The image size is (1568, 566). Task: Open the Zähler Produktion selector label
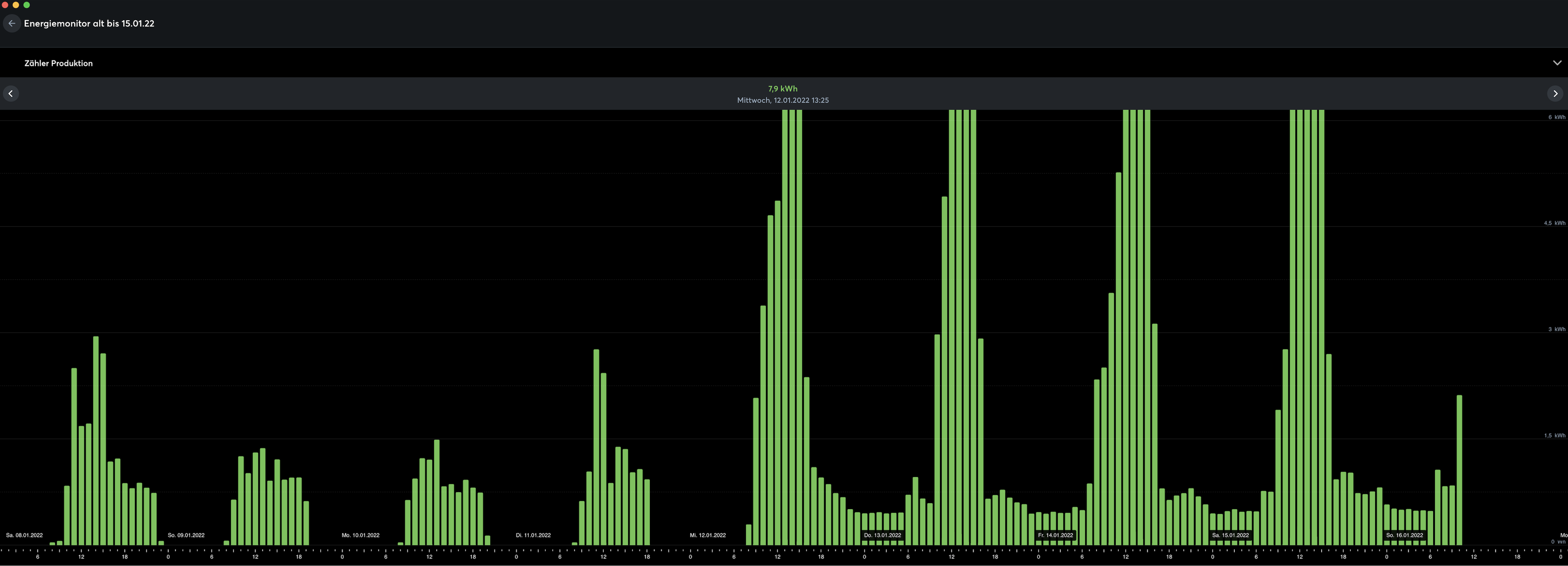click(58, 63)
